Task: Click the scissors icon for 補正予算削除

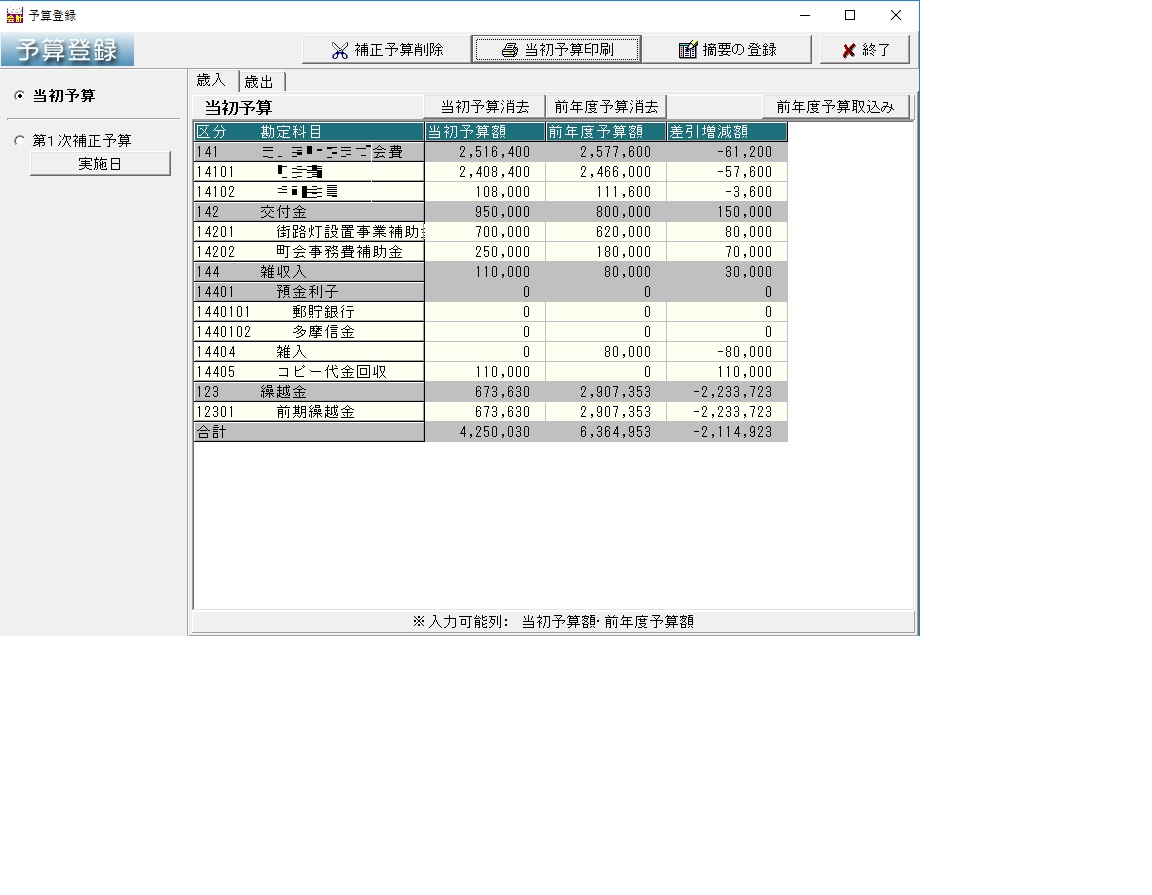Action: click(x=340, y=50)
